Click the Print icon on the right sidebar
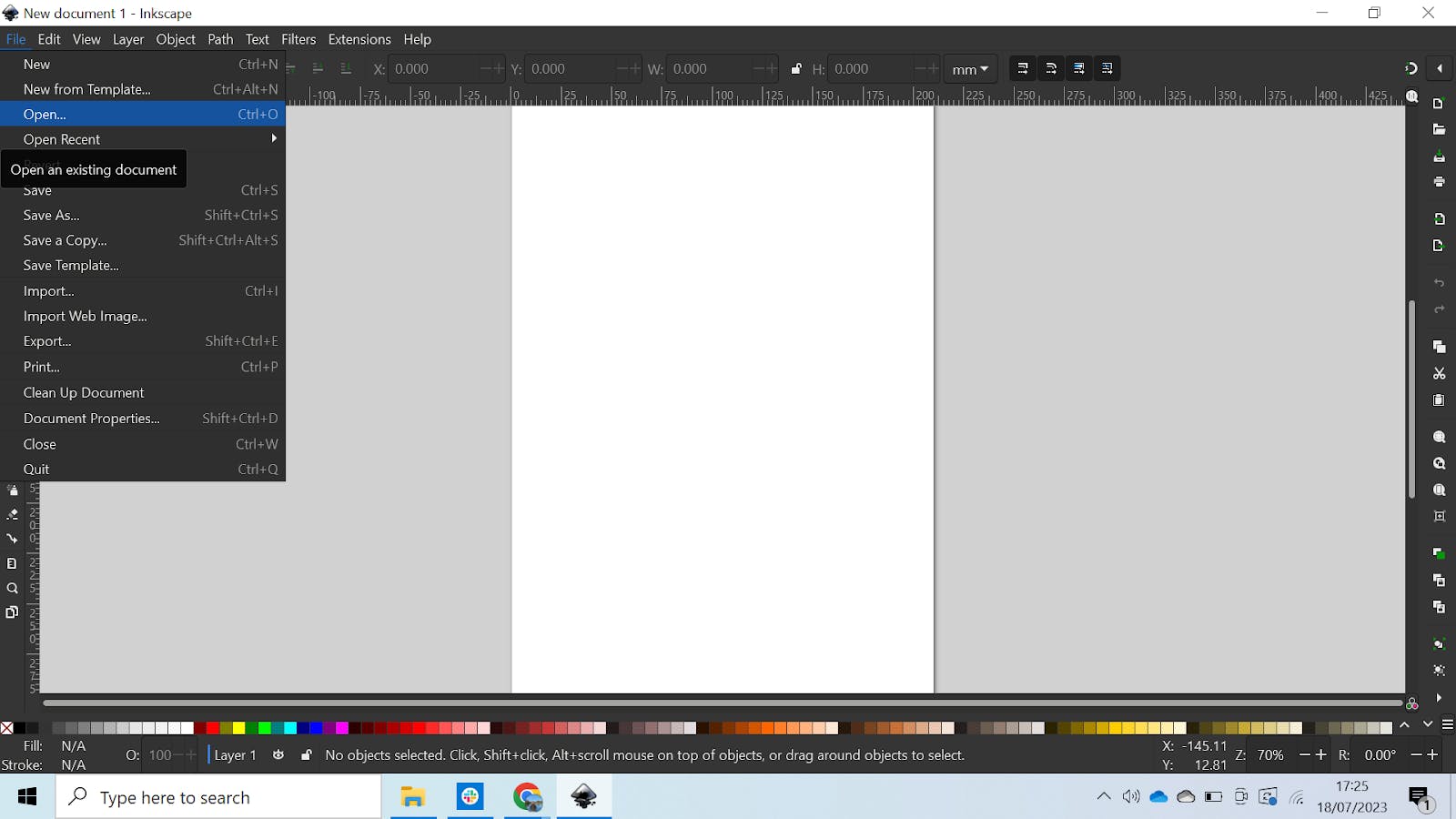This screenshot has width=1456, height=819. pyautogui.click(x=1440, y=182)
